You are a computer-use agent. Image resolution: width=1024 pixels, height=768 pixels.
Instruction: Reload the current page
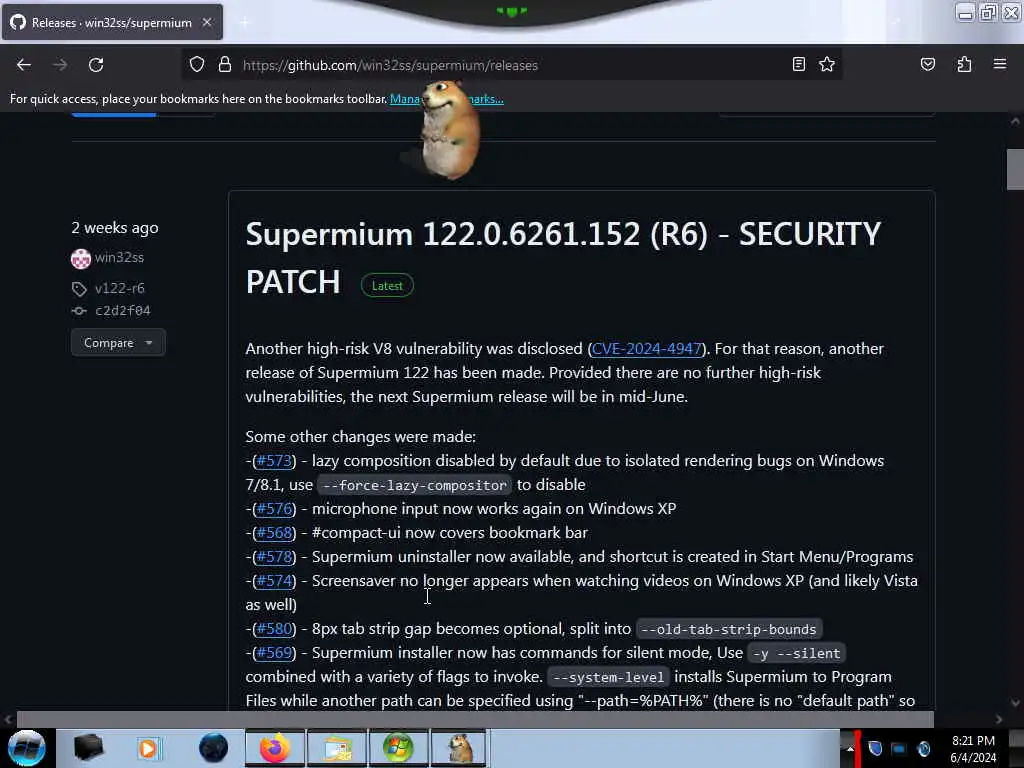96,65
